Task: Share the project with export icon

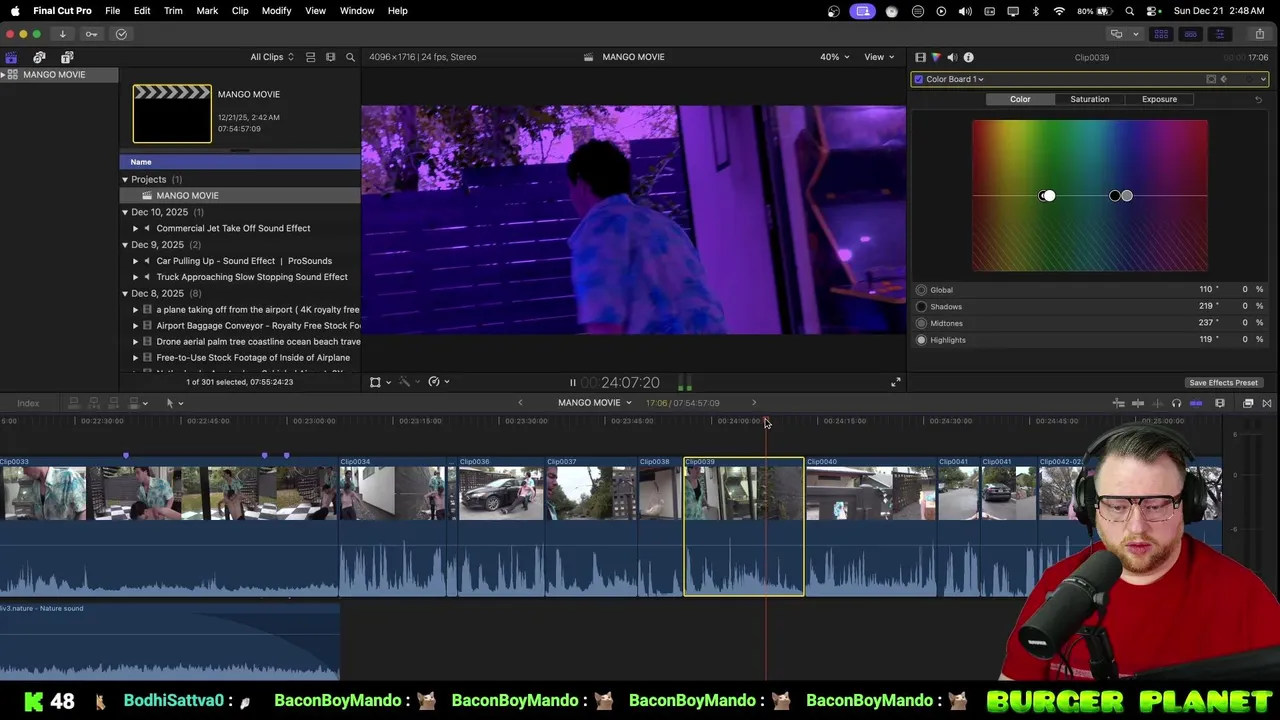Action: [1259, 34]
